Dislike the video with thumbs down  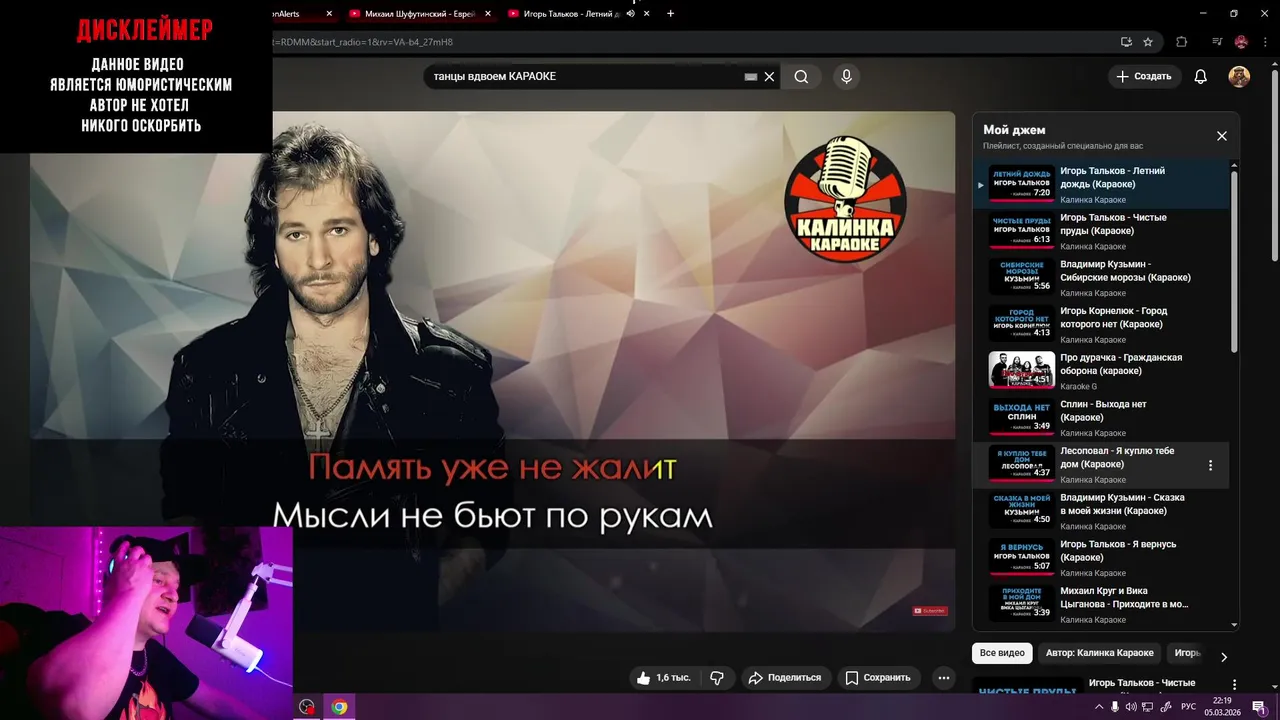coord(717,678)
